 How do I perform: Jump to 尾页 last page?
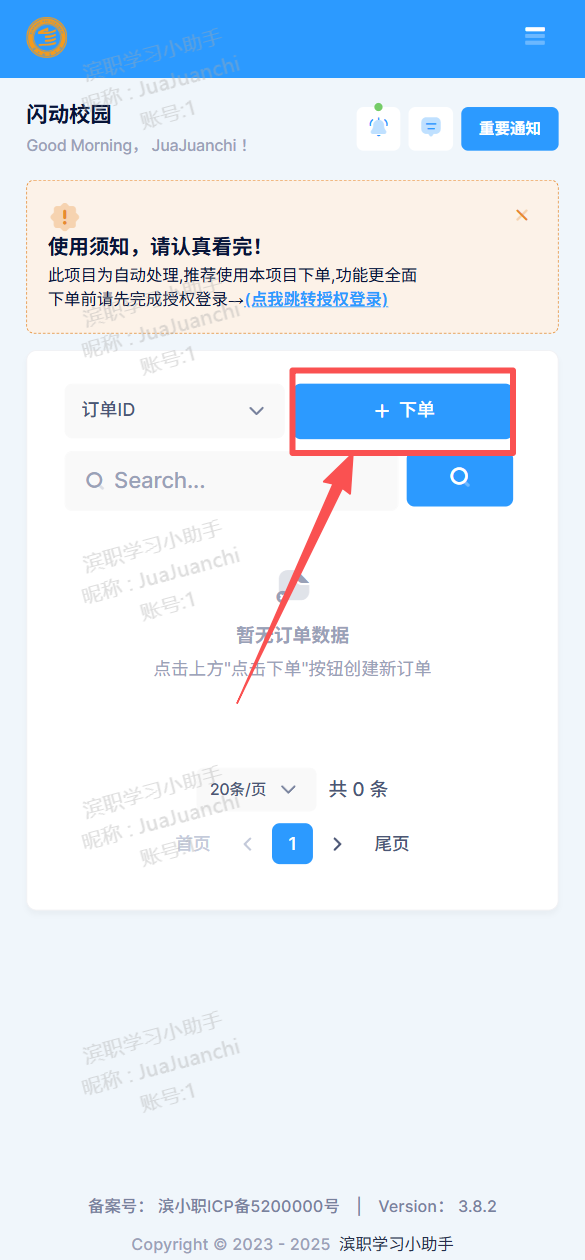click(392, 844)
